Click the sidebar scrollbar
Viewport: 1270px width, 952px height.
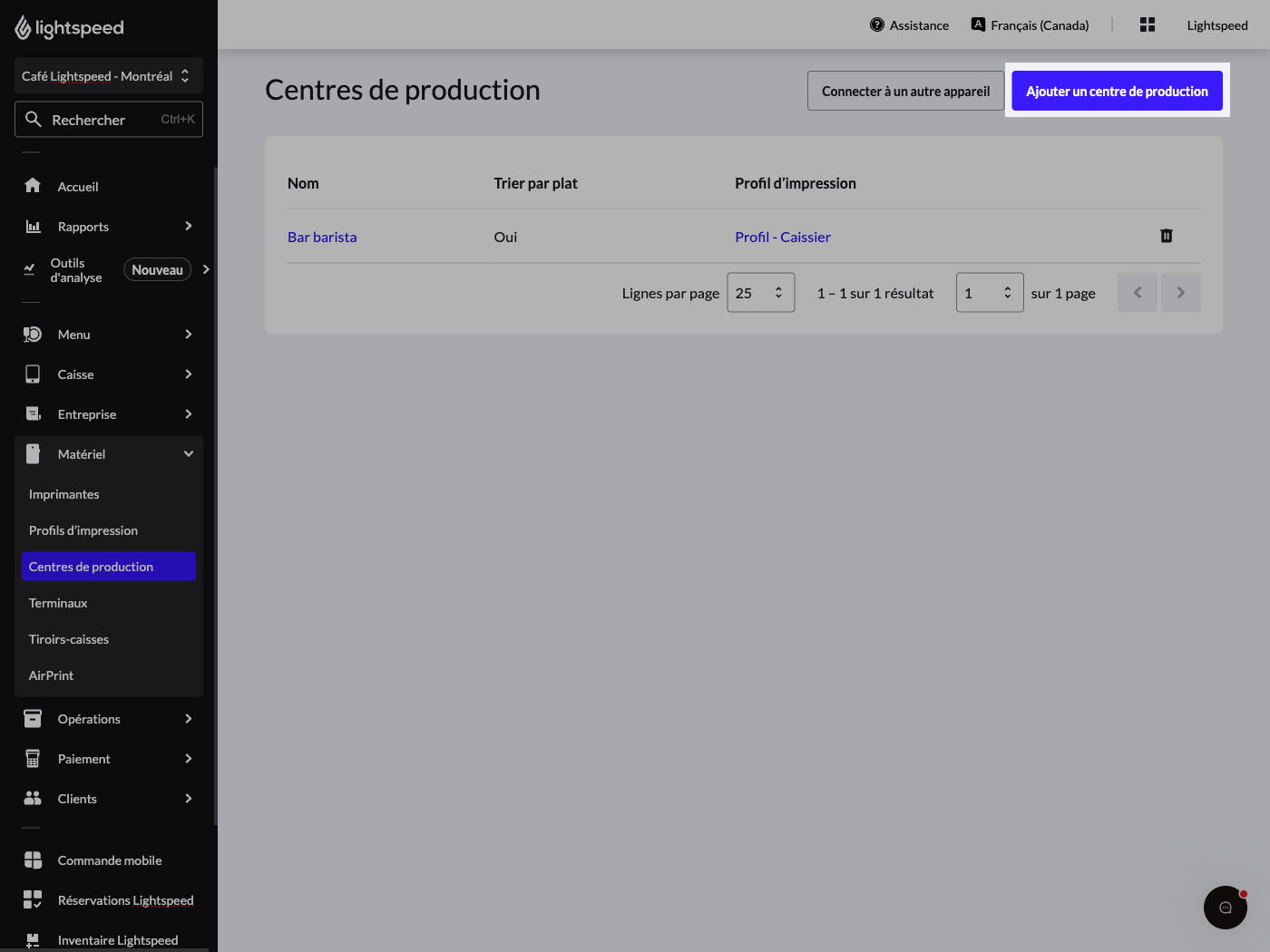click(215, 496)
